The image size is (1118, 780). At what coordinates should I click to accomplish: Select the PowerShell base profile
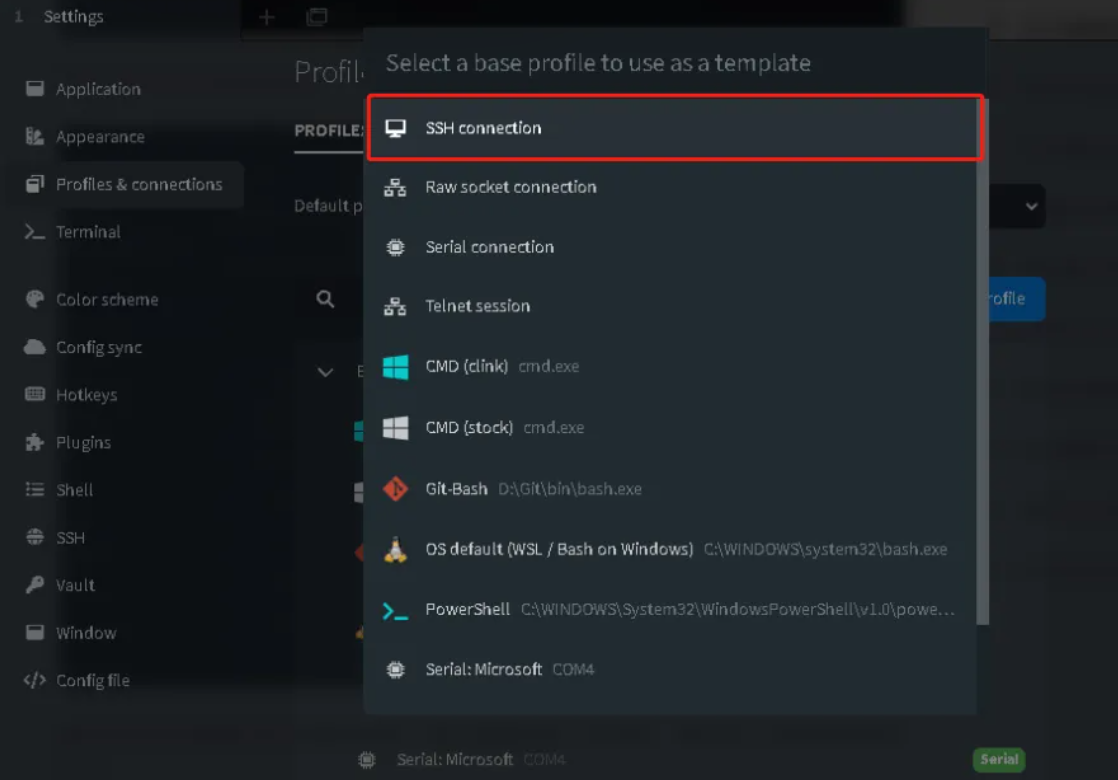tap(670, 610)
